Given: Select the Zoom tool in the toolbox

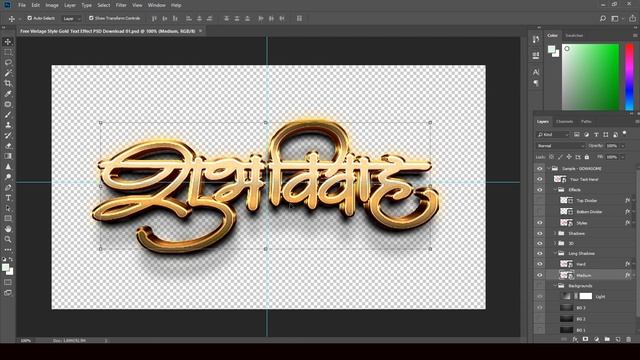Looking at the screenshot, I should [8, 239].
